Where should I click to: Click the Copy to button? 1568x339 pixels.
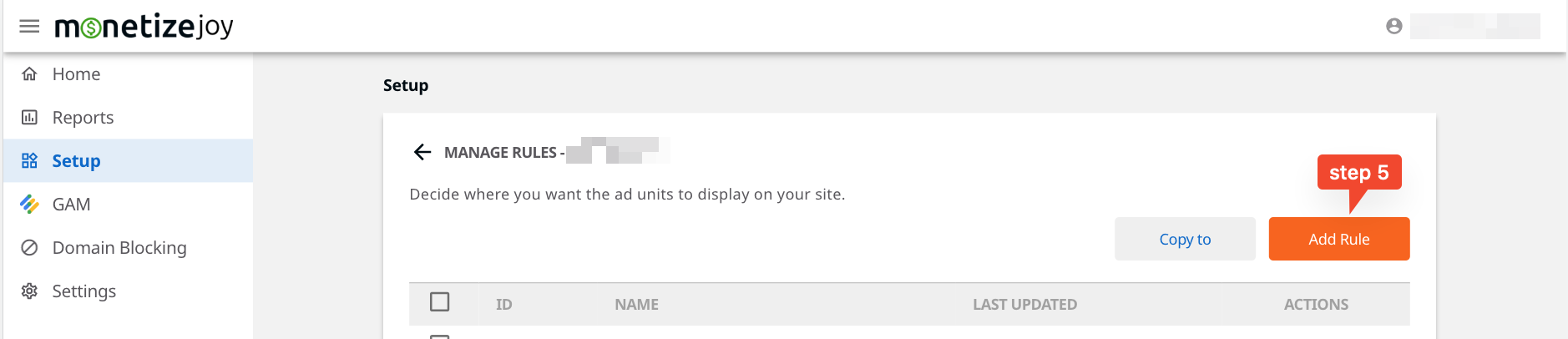point(1184,240)
